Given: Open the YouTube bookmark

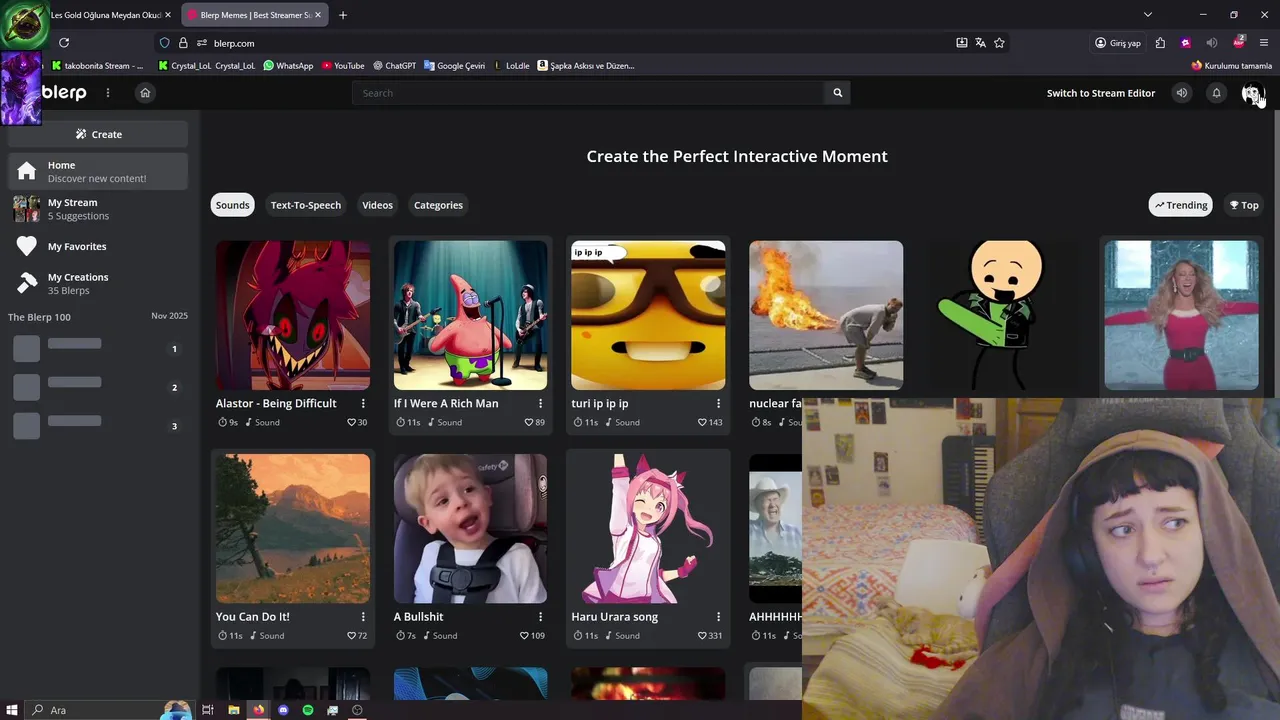Looking at the screenshot, I should [x=343, y=66].
